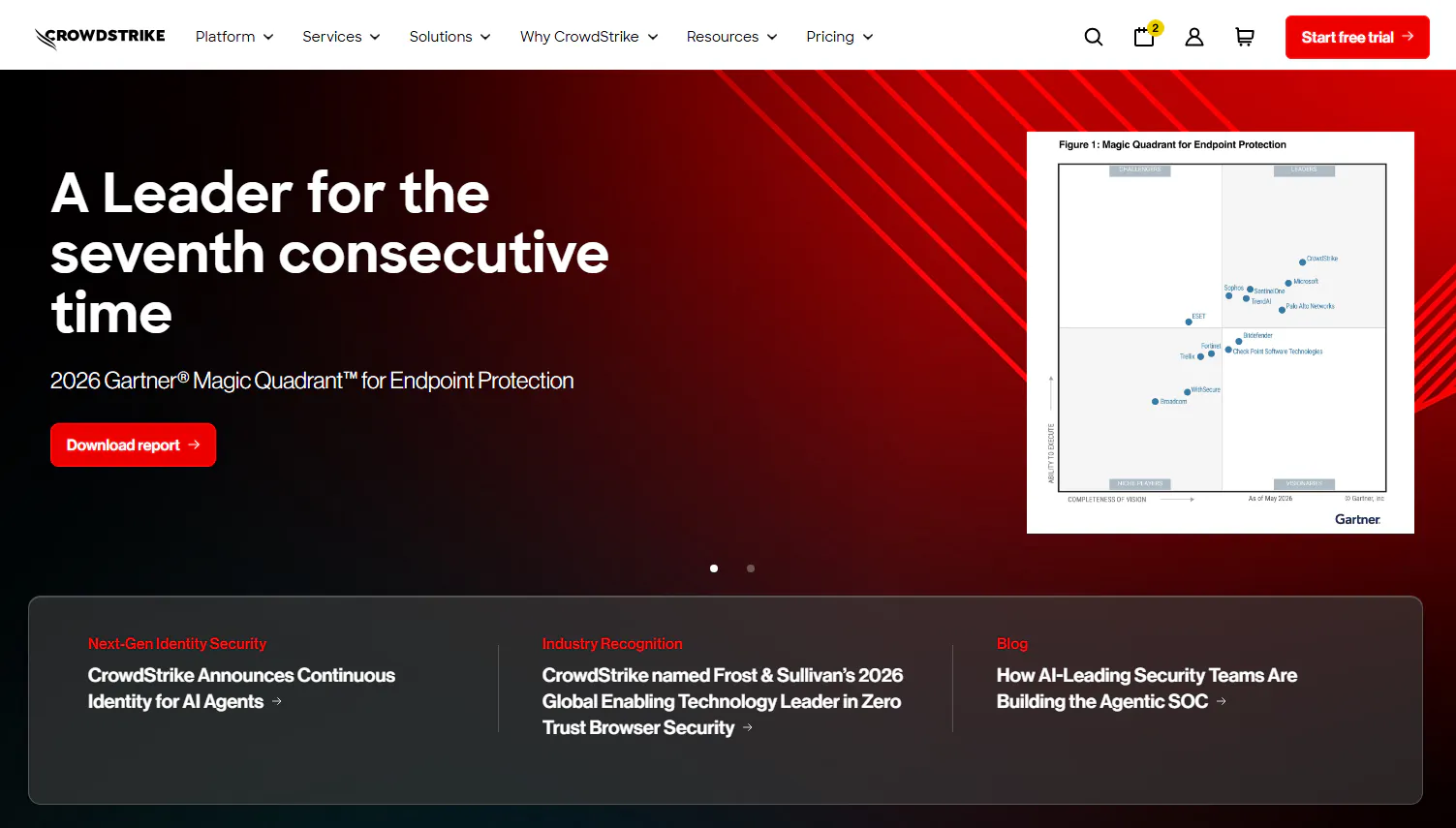Click the seventh consecutive time headline
The height and width of the screenshot is (828, 1456).
point(329,253)
